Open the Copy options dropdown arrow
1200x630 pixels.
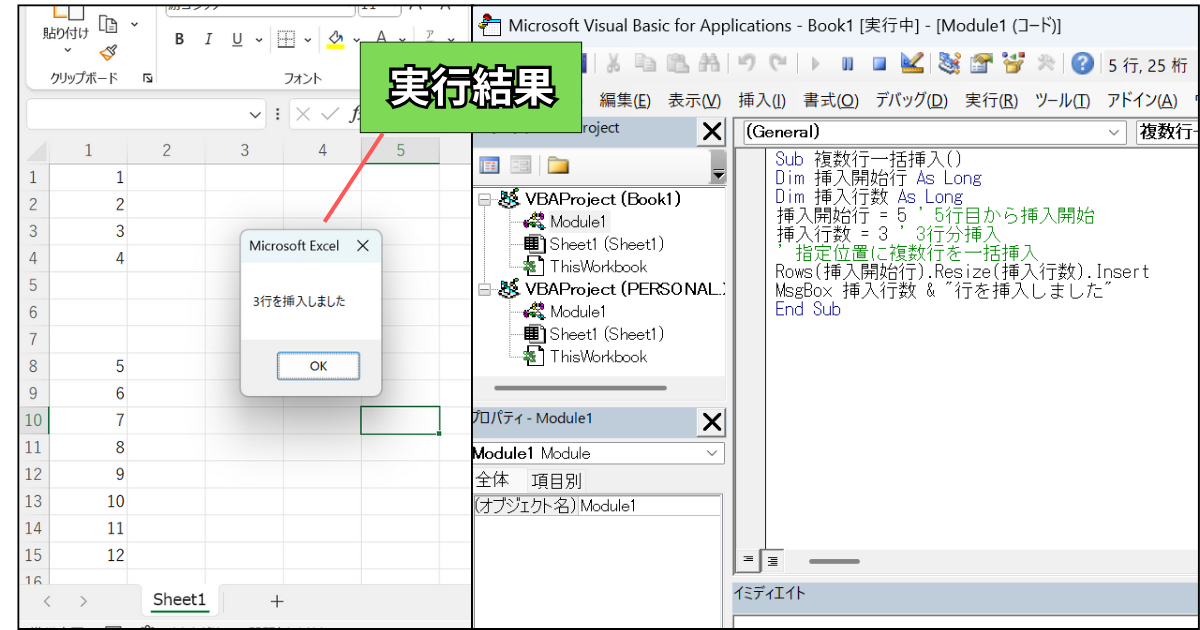[x=134, y=23]
